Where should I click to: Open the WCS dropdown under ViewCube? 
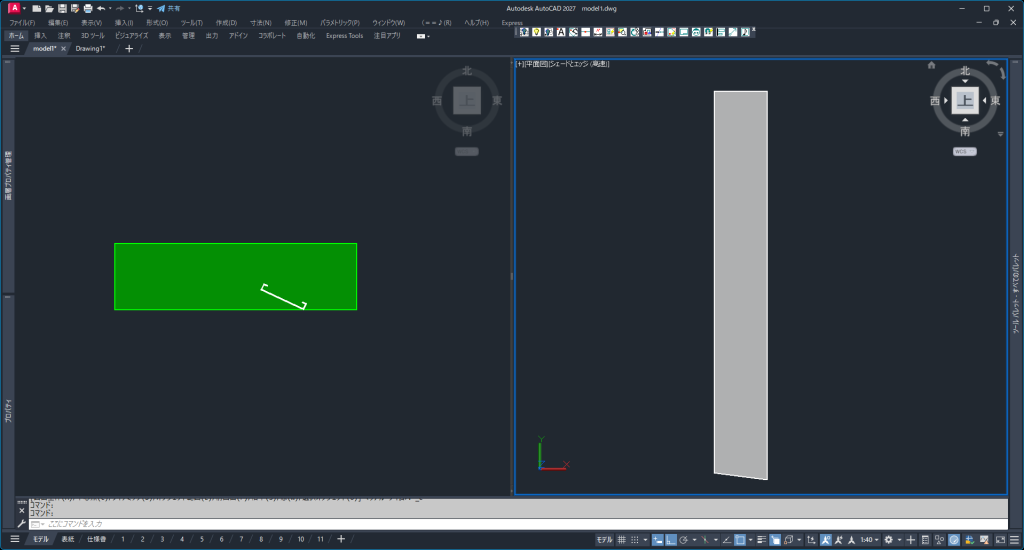[964, 151]
